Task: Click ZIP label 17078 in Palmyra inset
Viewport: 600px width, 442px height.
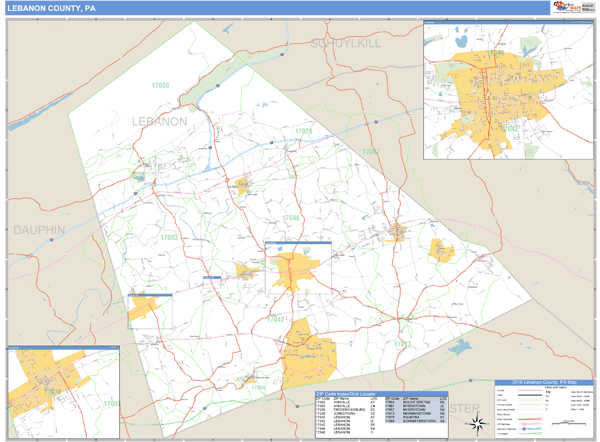Action: coord(52,392)
